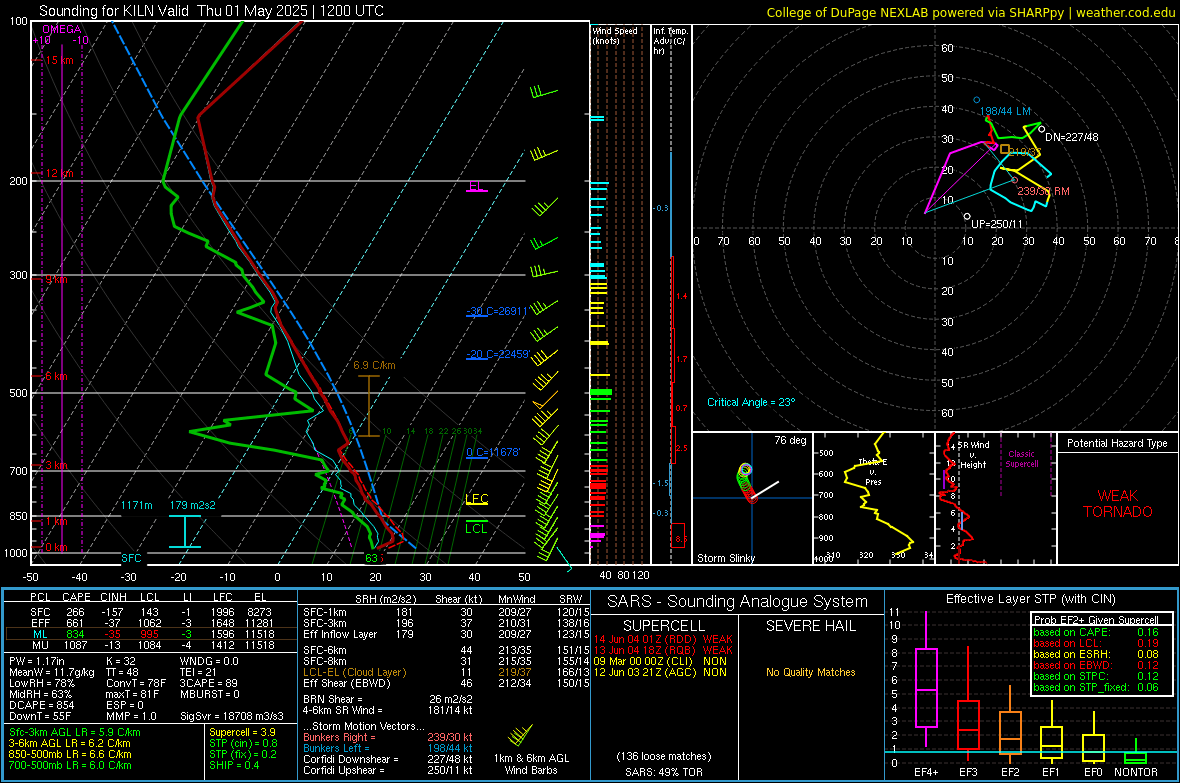Click the '1km & 6km AGL Wind Barbs' icon
The height and width of the screenshot is (783, 1180).
point(522,735)
